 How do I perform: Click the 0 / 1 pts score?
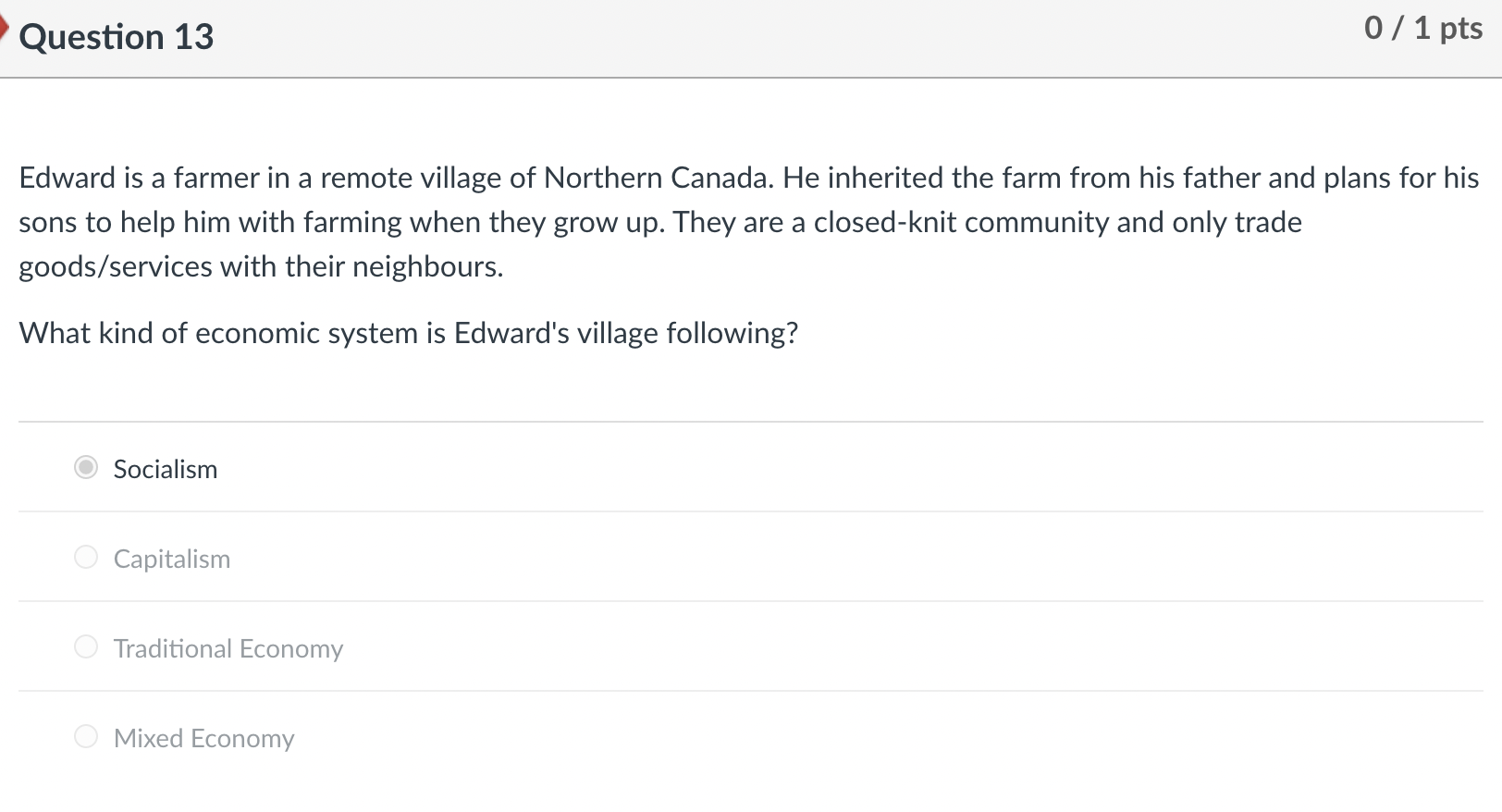pyautogui.click(x=1422, y=29)
